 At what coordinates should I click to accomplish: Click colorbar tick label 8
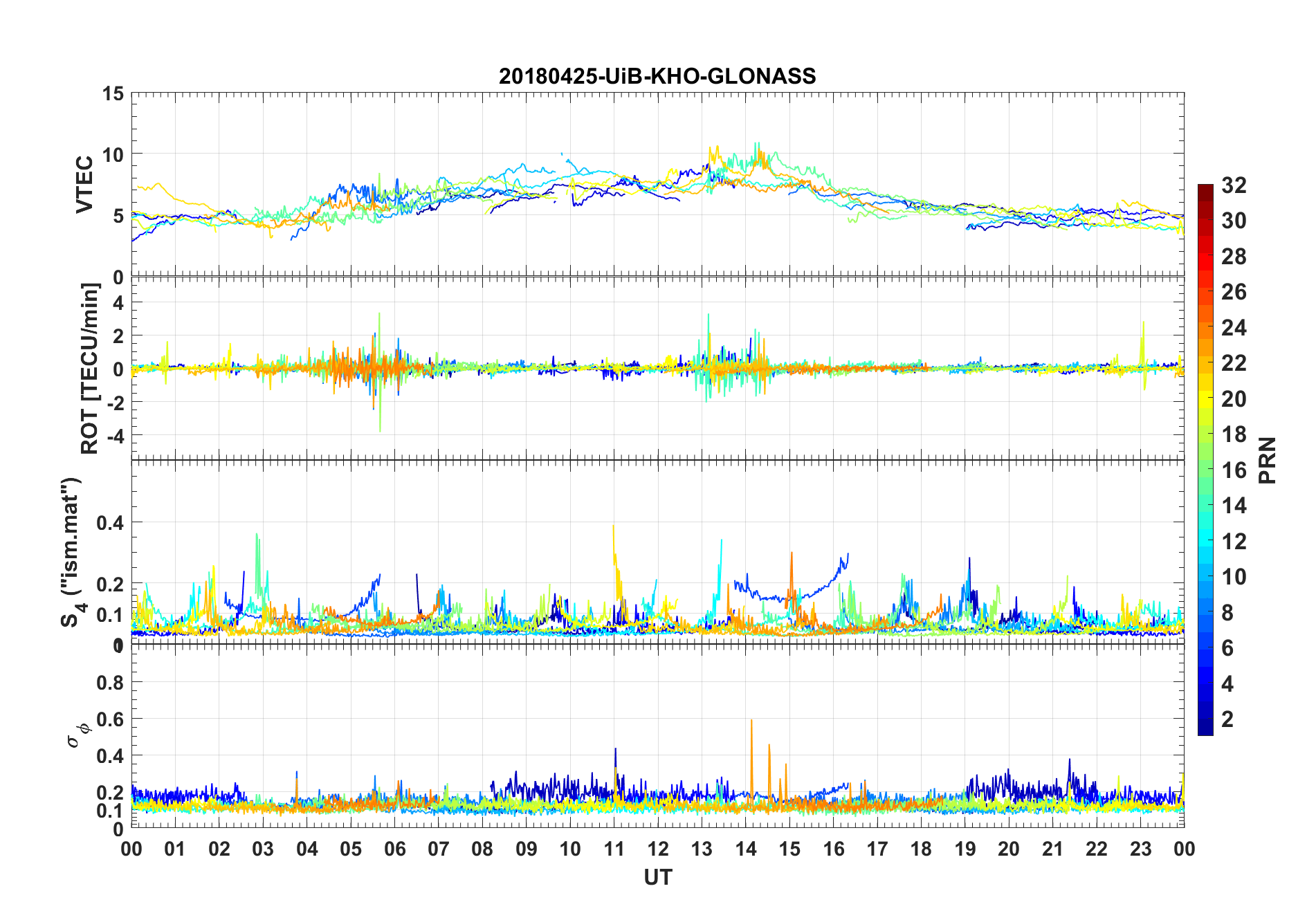1228,612
